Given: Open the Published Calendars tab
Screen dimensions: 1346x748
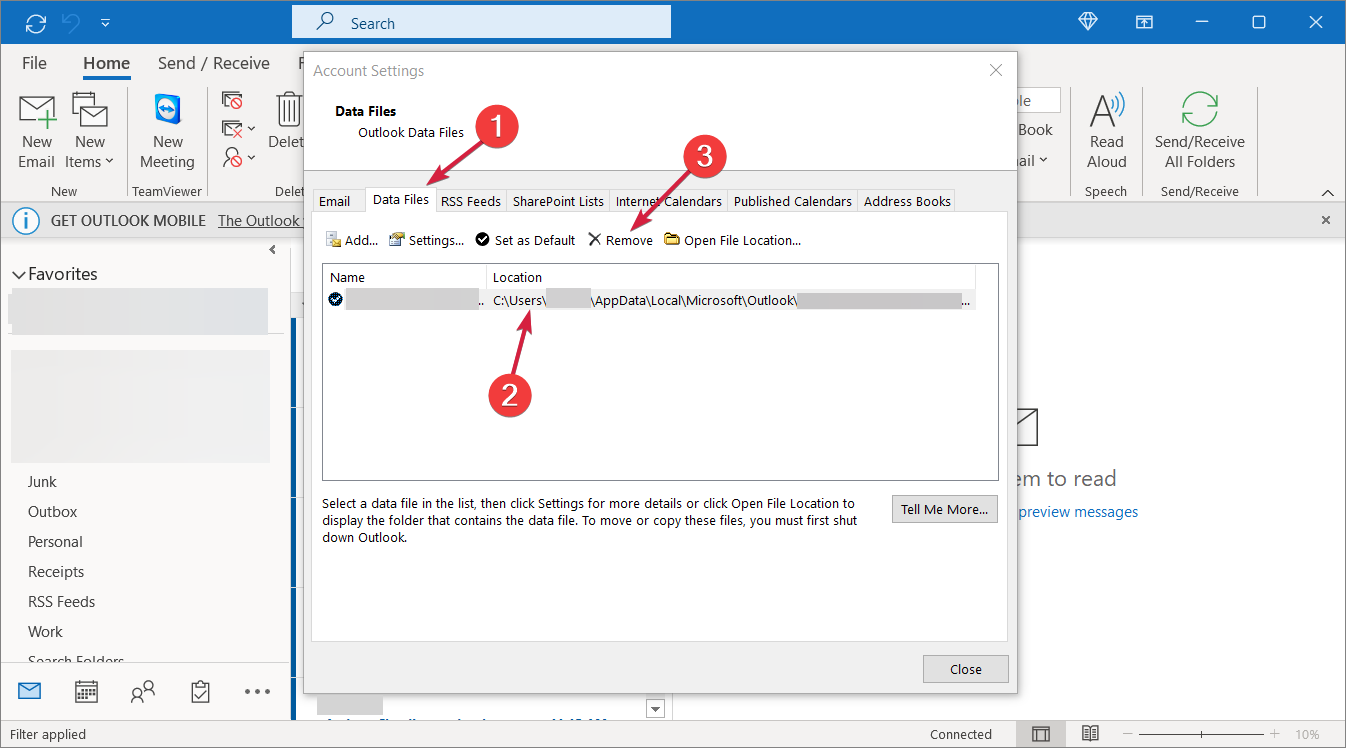Looking at the screenshot, I should pyautogui.click(x=793, y=201).
